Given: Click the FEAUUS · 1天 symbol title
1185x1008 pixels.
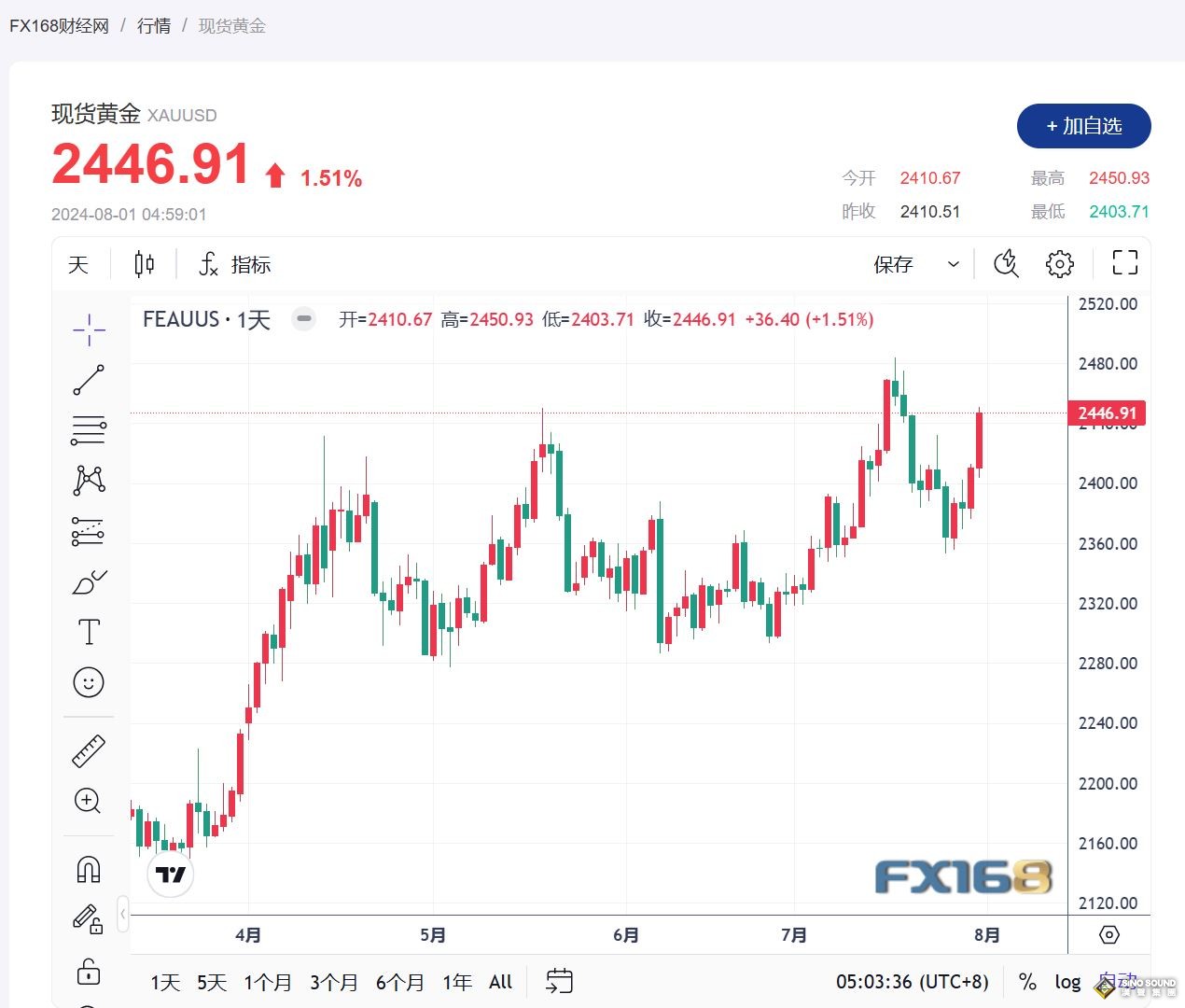Looking at the screenshot, I should (x=207, y=319).
